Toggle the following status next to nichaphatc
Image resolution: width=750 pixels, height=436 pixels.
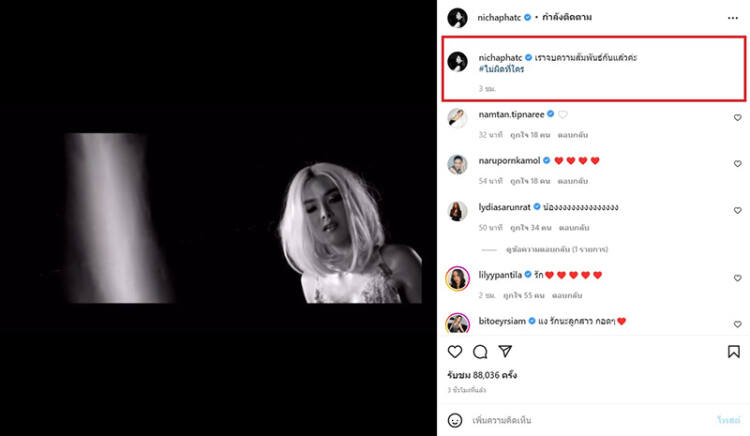coord(567,17)
